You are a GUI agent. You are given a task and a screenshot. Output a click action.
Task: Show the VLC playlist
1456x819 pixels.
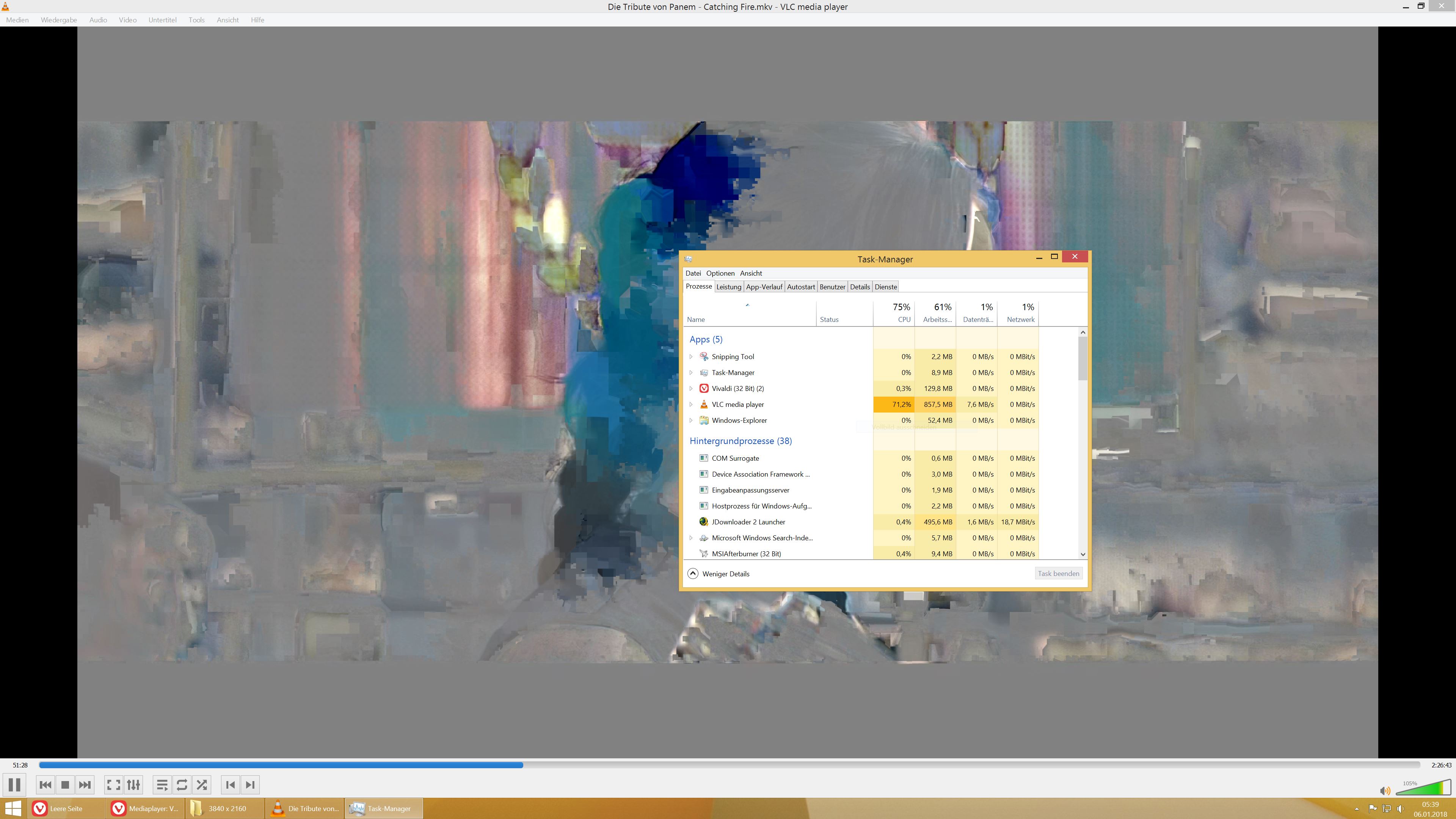pos(162,784)
